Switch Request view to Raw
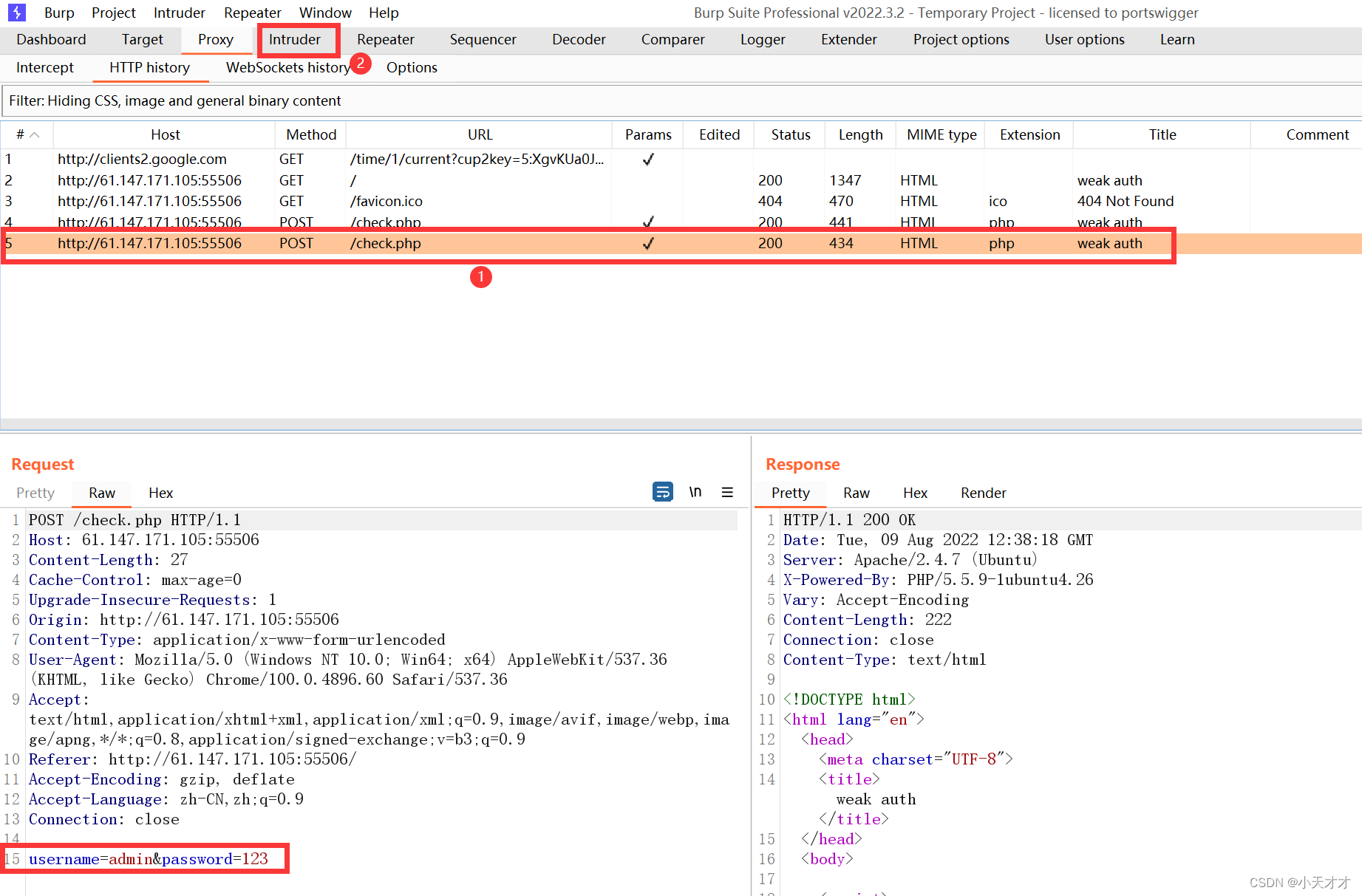The image size is (1362, 896). pos(102,493)
